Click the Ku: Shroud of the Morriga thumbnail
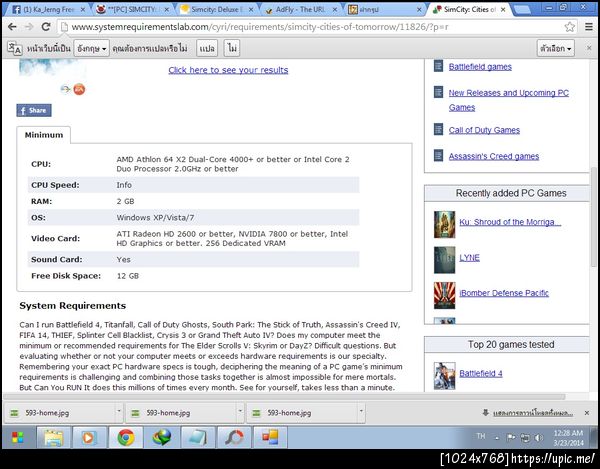The width and height of the screenshot is (600, 469). 445,225
